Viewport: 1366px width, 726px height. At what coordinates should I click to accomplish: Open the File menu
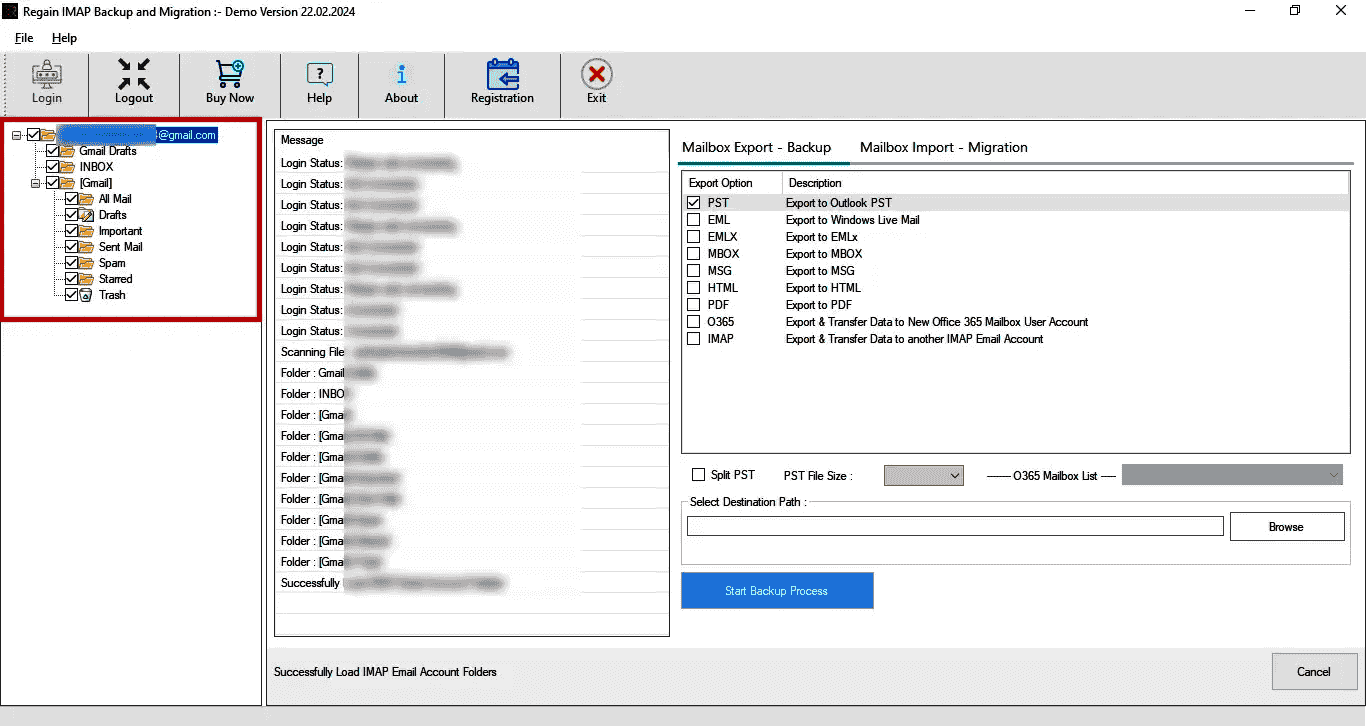pos(23,38)
